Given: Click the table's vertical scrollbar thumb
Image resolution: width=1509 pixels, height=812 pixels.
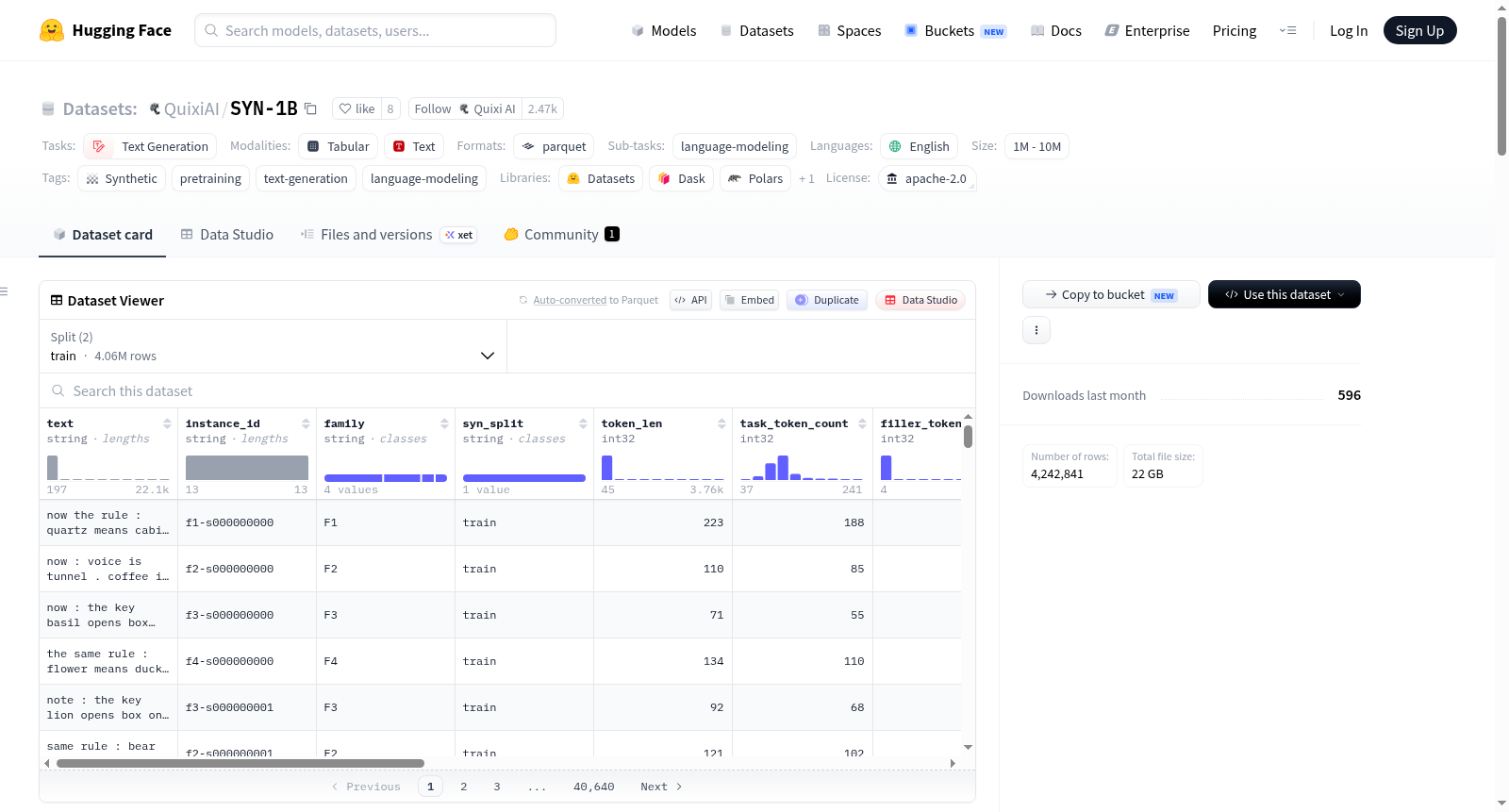Looking at the screenshot, I should point(968,437).
